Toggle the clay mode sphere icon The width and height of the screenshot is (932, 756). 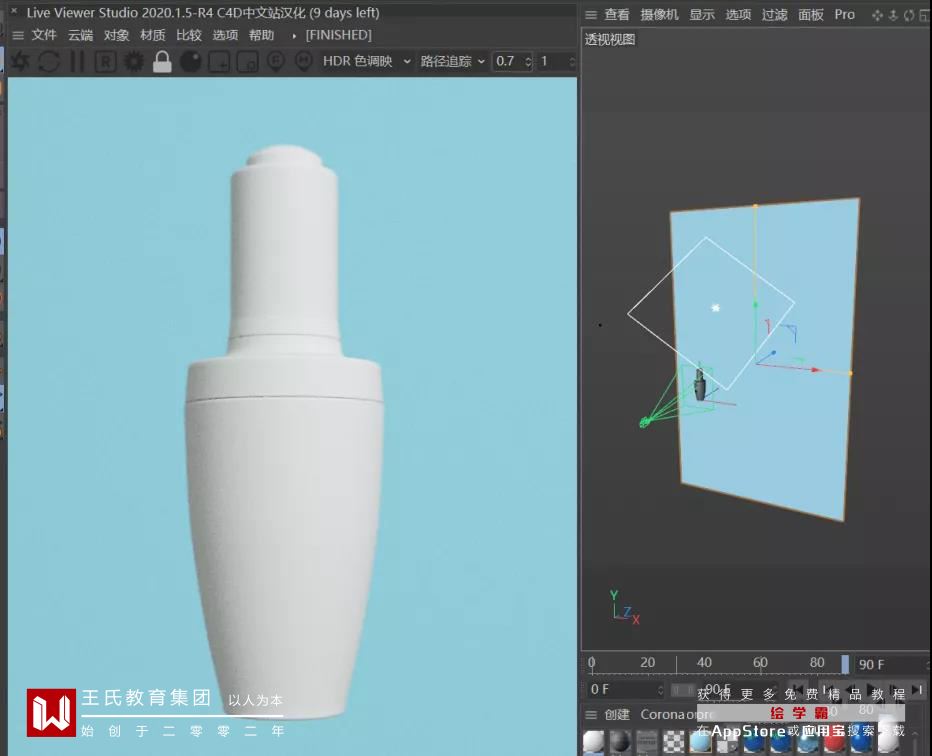coord(190,61)
